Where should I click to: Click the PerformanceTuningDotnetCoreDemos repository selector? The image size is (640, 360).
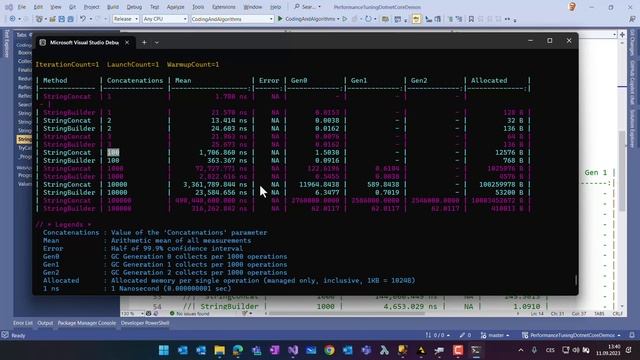click(571, 335)
